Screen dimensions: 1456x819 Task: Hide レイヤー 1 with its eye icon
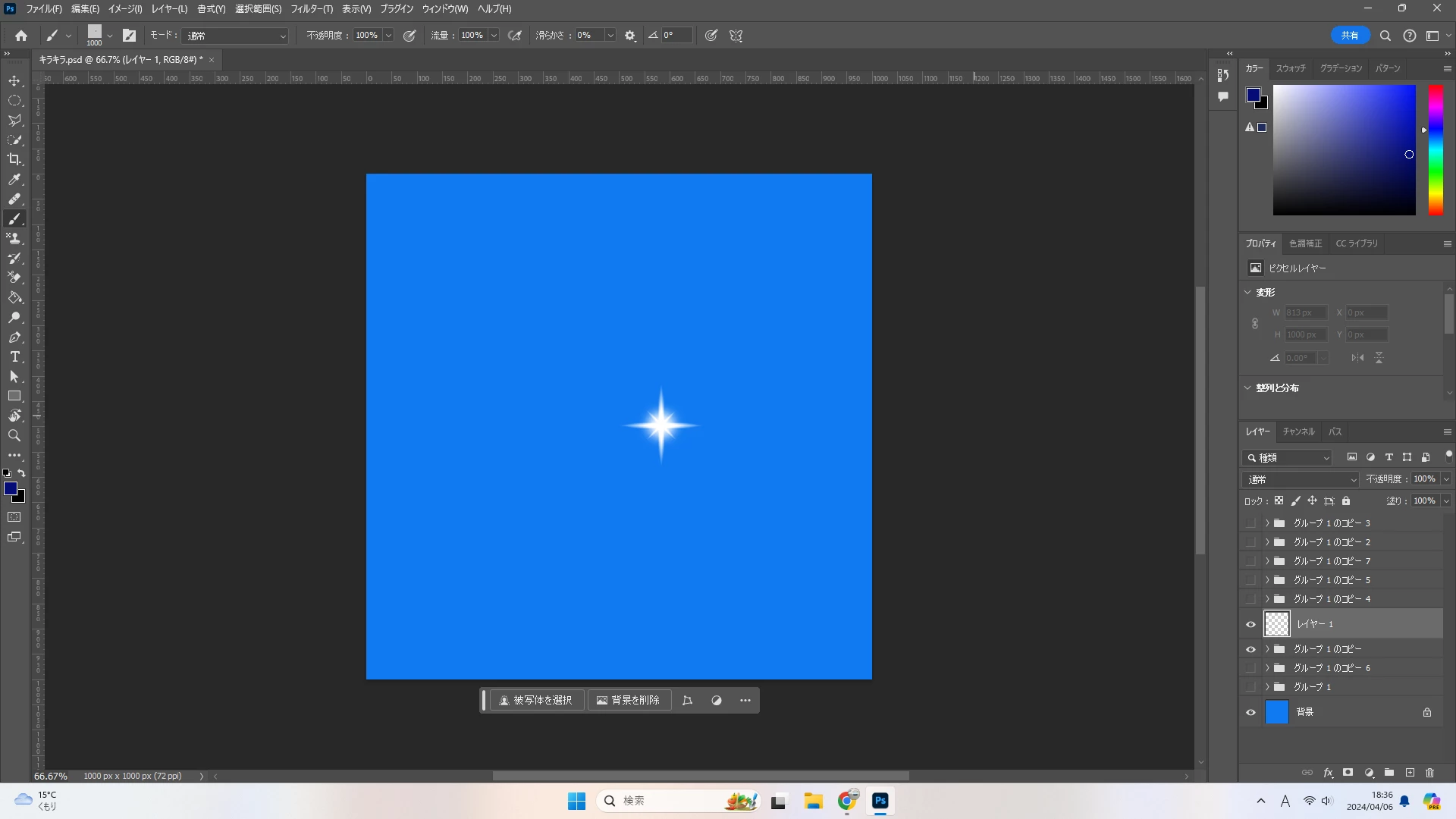pyautogui.click(x=1250, y=624)
